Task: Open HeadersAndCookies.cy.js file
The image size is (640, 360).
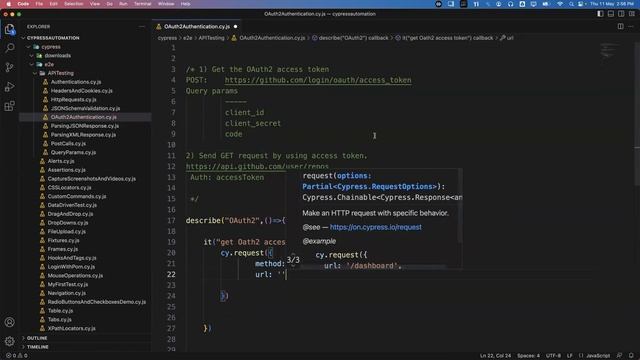Action: pyautogui.click(x=82, y=91)
